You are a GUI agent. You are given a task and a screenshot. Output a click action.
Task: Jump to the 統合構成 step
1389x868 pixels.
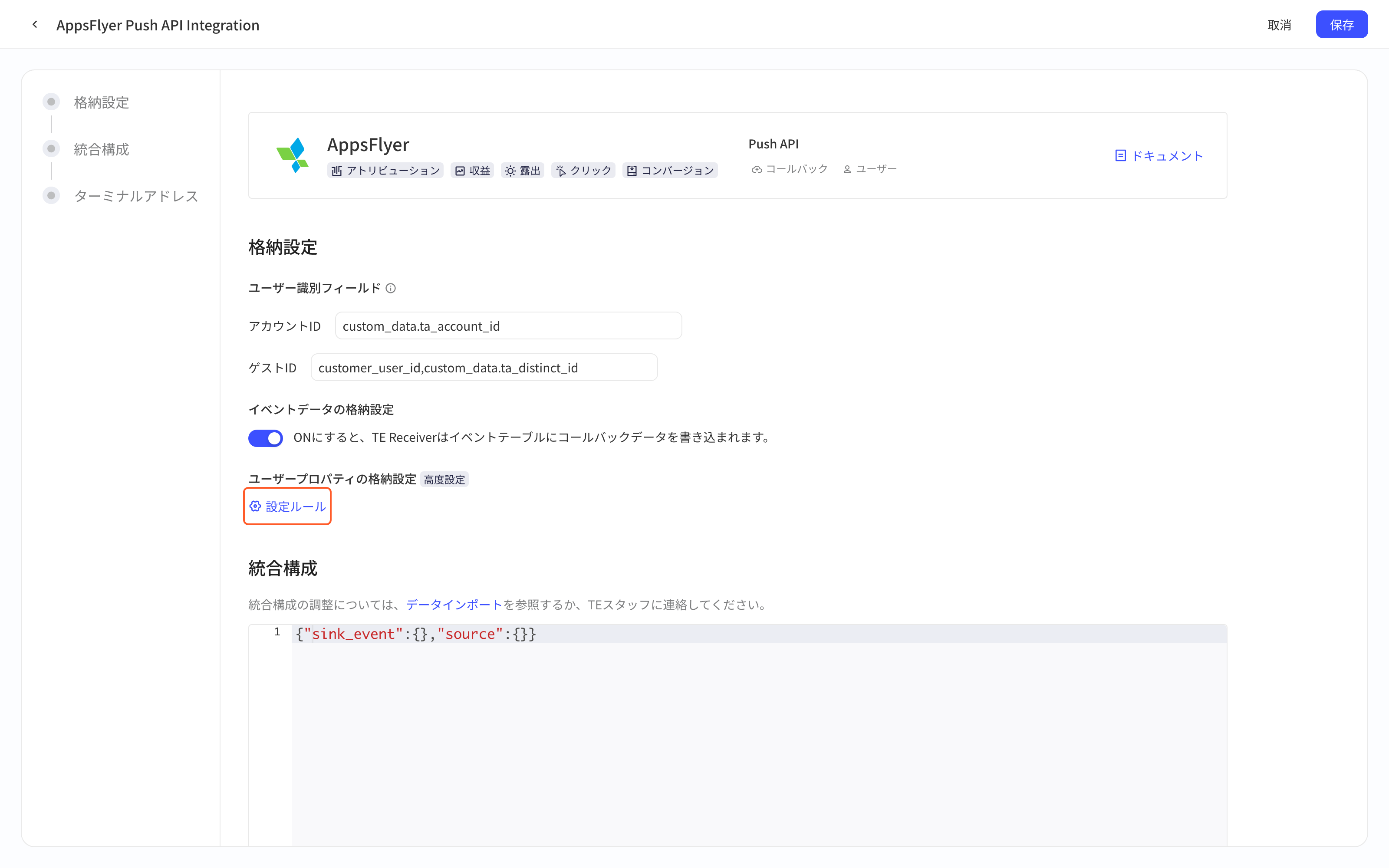tap(101, 149)
